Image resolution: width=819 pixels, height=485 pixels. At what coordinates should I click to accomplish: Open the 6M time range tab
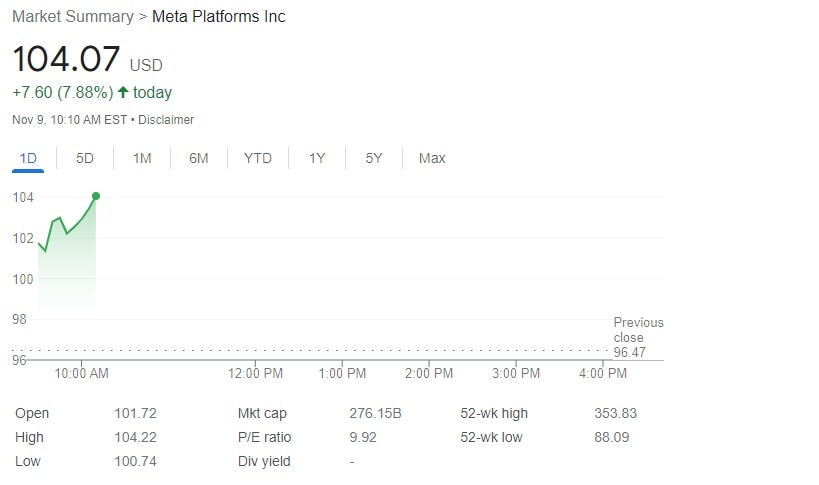point(198,158)
